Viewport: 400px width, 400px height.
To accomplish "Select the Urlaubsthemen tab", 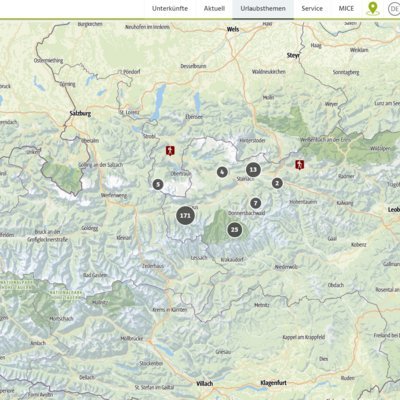I will click(263, 9).
